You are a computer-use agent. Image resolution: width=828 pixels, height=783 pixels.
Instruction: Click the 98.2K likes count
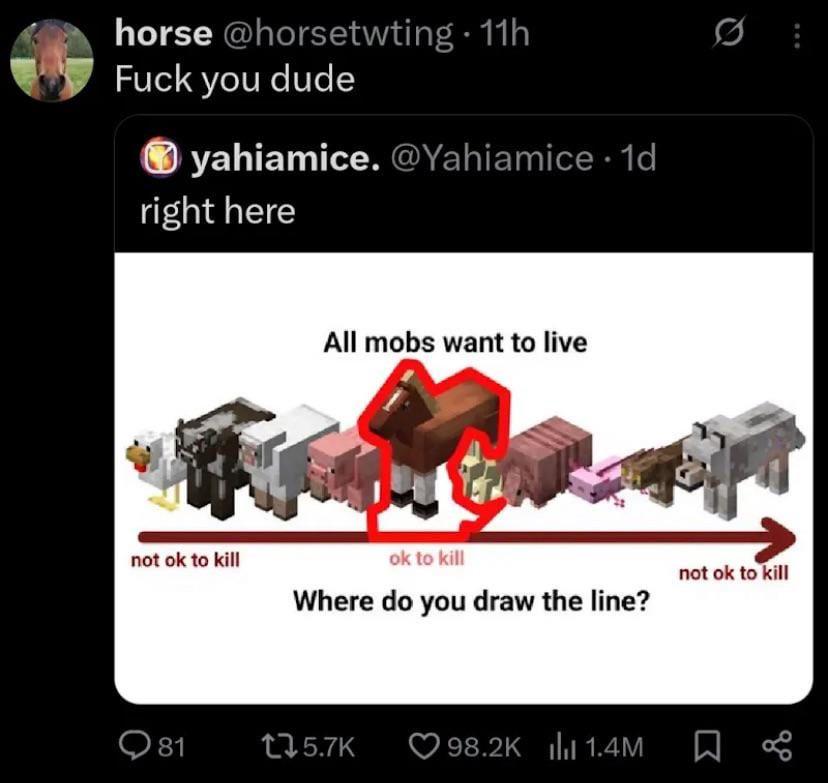[484, 747]
